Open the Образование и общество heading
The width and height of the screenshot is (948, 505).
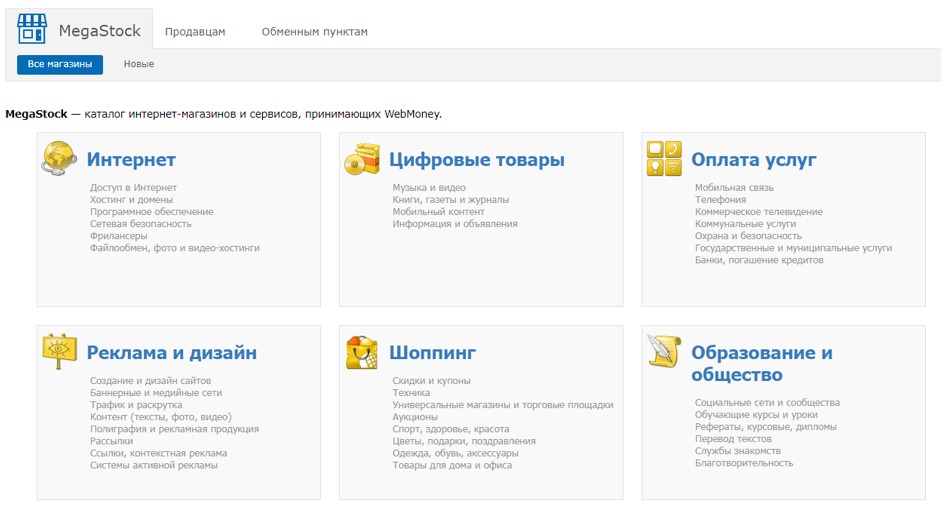click(762, 363)
